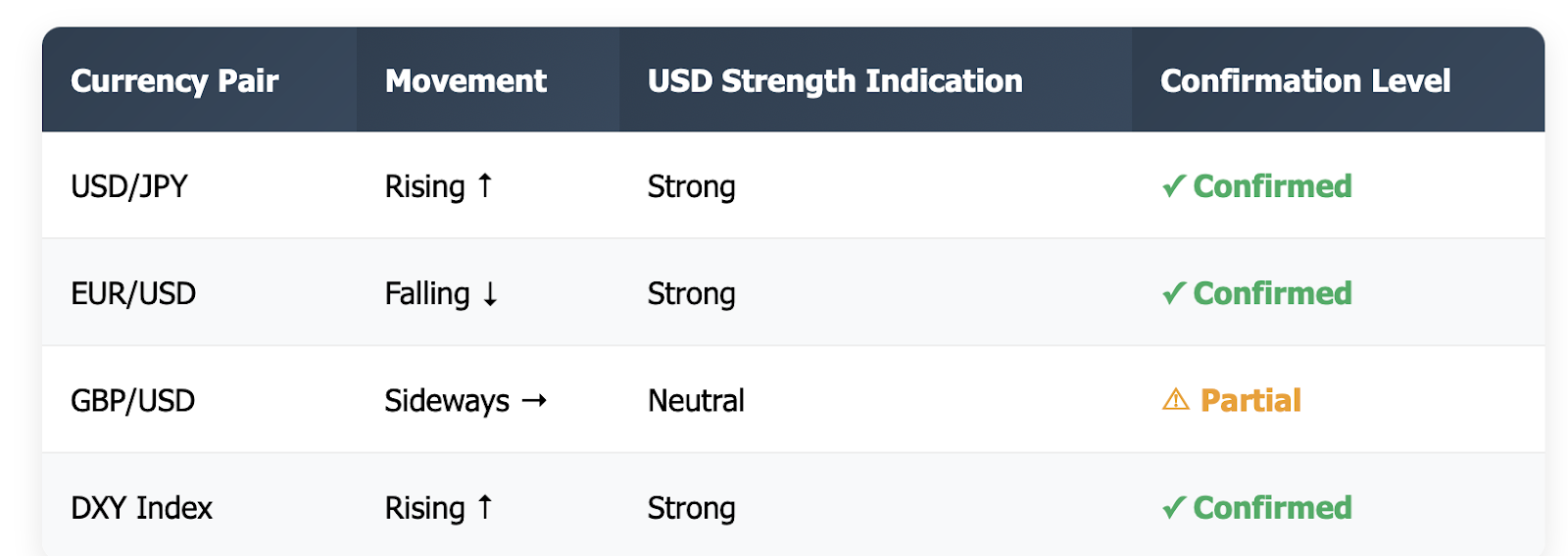Click the EUR/USD currency pair cell
Viewport: 1568px width, 556px height.
(x=133, y=293)
